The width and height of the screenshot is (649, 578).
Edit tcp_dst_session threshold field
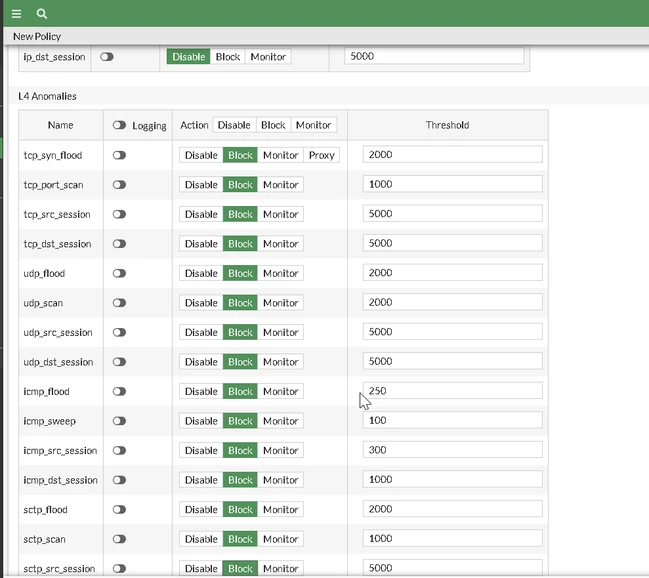453,243
